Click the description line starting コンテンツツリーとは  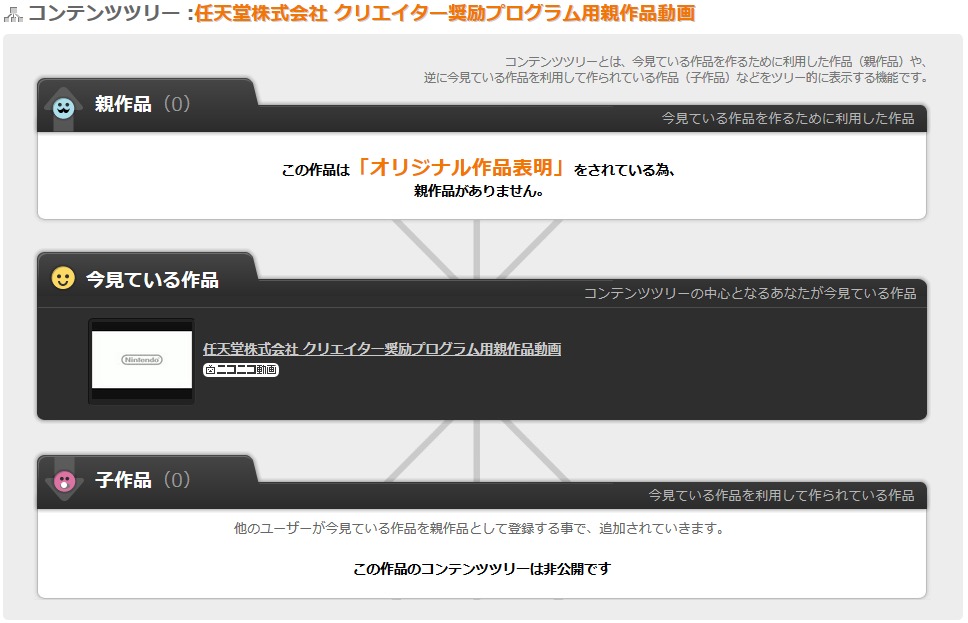pos(716,61)
